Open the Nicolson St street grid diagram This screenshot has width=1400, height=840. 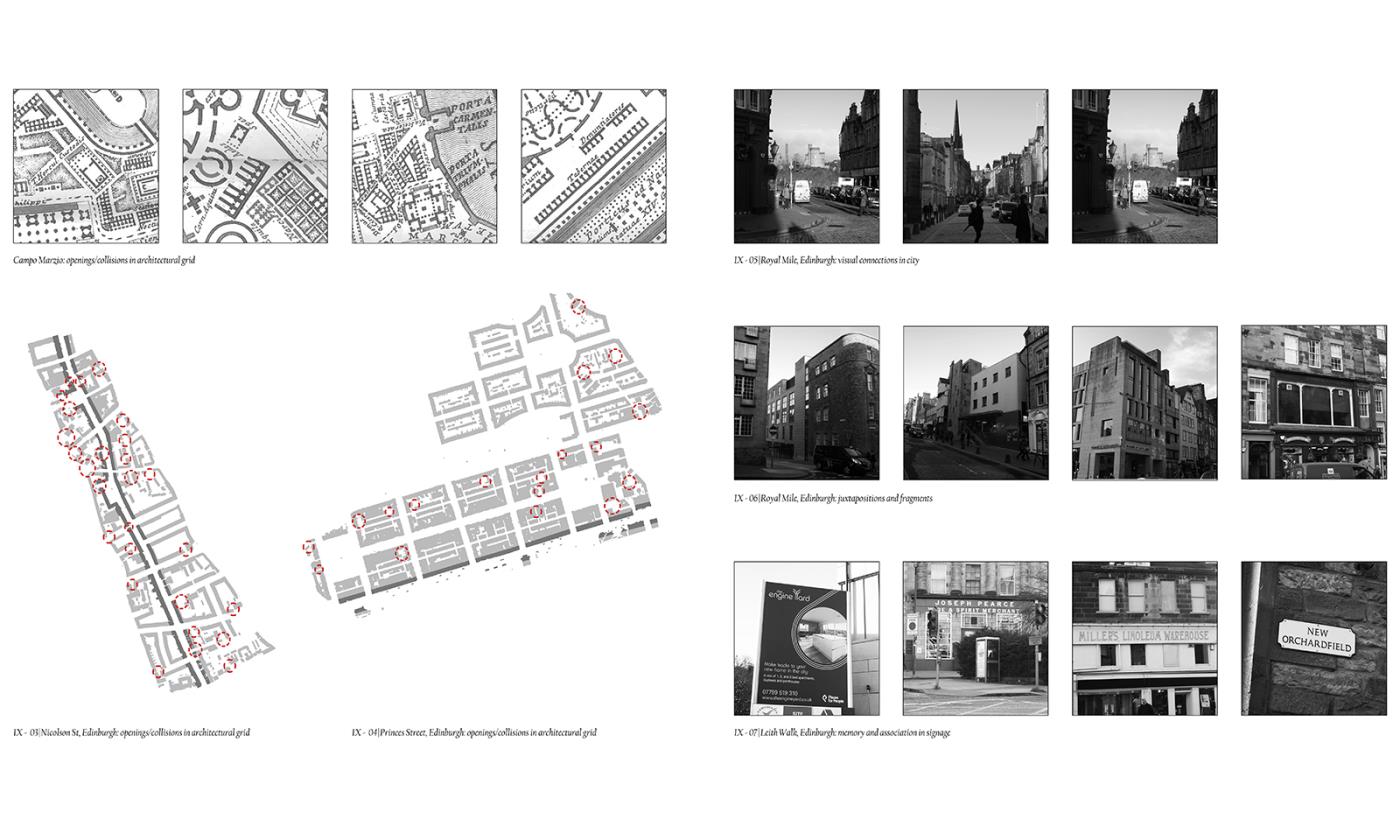tap(145, 520)
